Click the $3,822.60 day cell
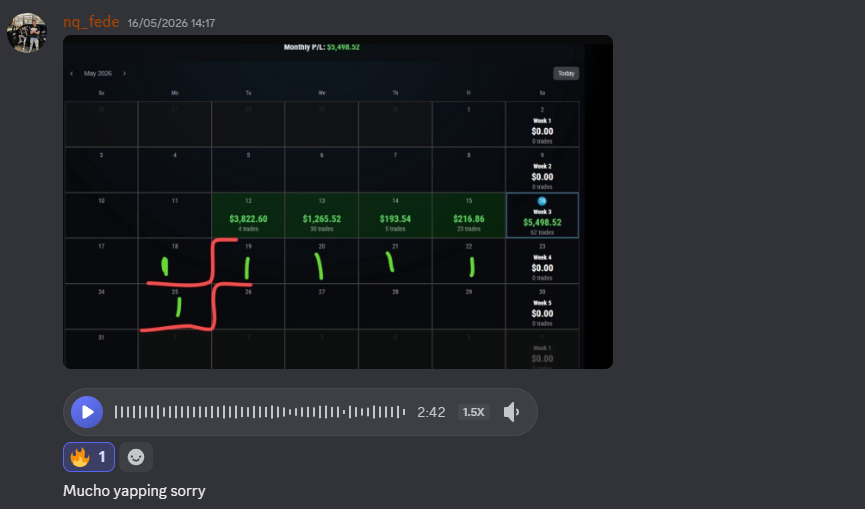The width and height of the screenshot is (865, 509). tap(248, 215)
